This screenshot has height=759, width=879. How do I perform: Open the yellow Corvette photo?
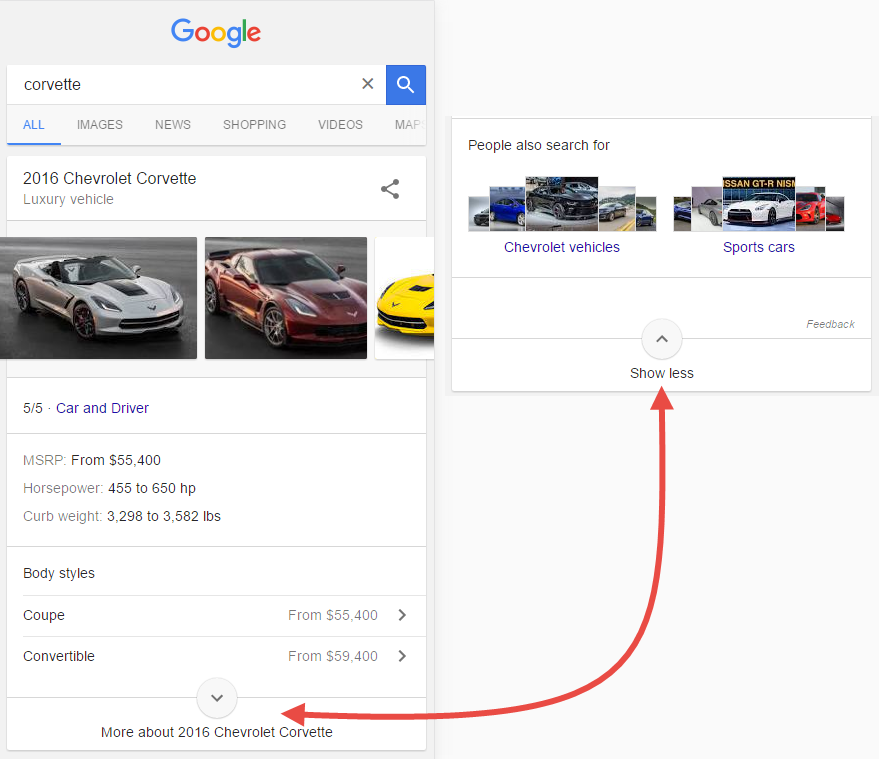pos(405,298)
